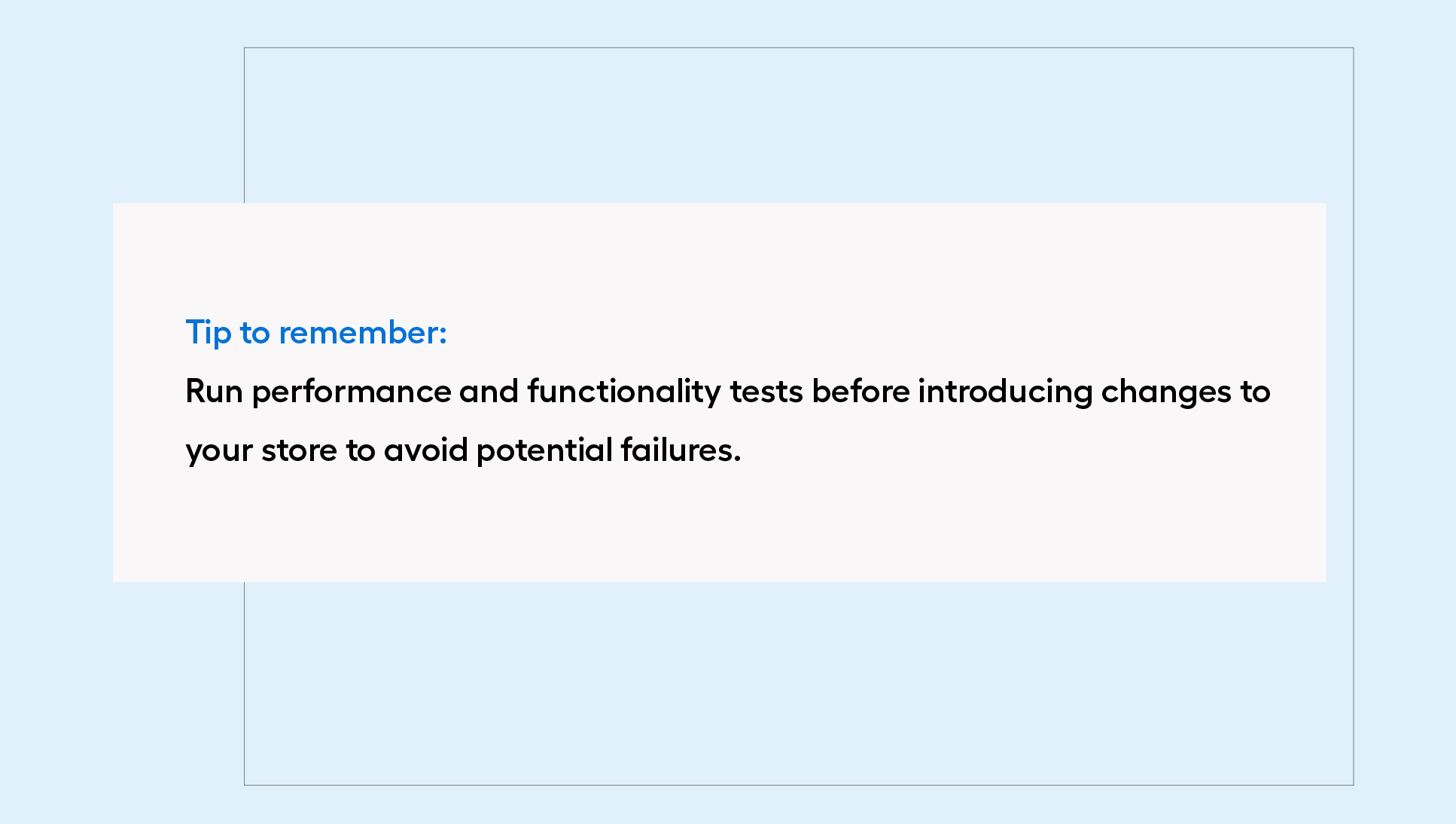1456x824 pixels.
Task: Select the word "tests" in the tip
Action: pos(766,392)
